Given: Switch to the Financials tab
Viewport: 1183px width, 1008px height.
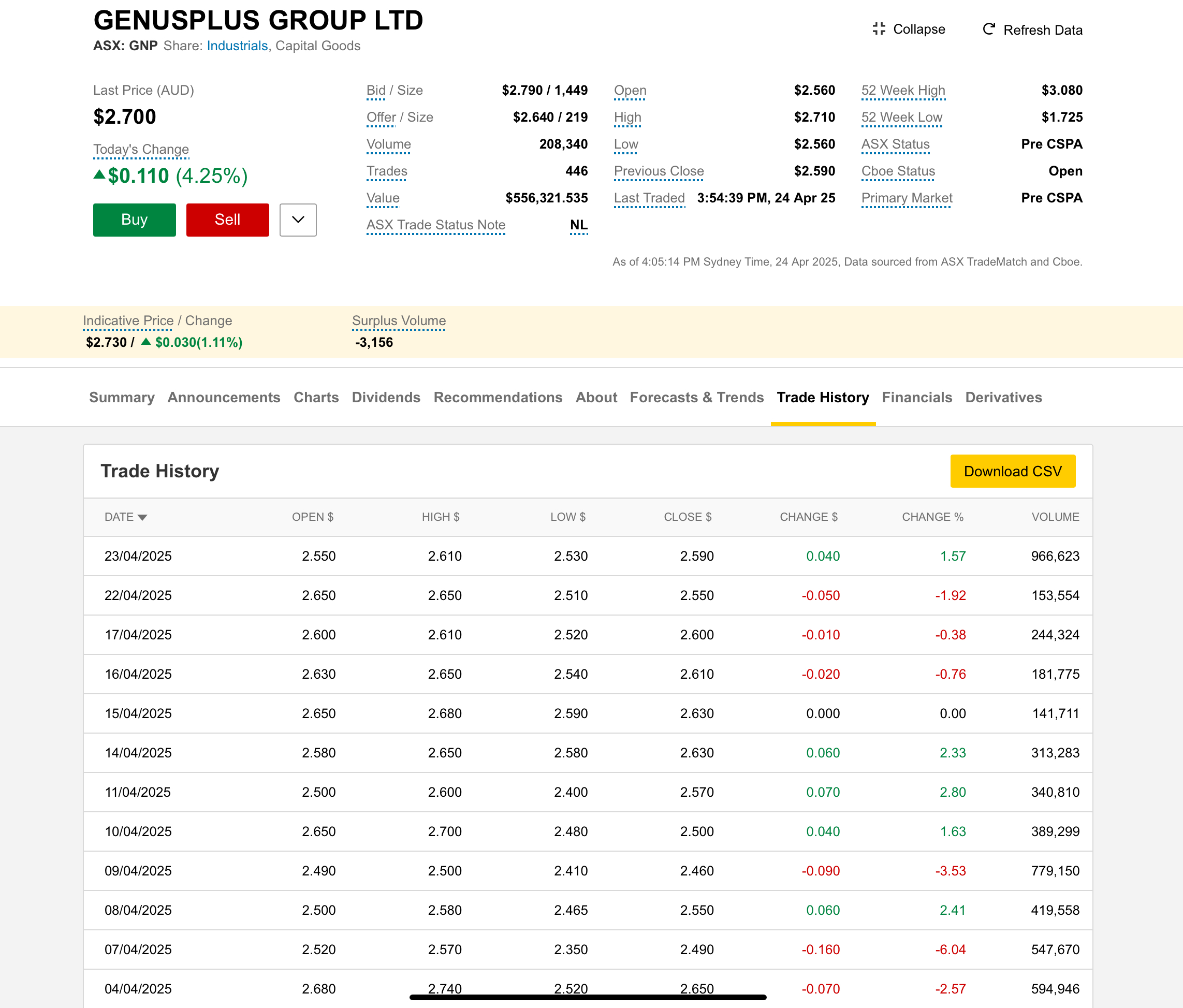Looking at the screenshot, I should tap(917, 397).
